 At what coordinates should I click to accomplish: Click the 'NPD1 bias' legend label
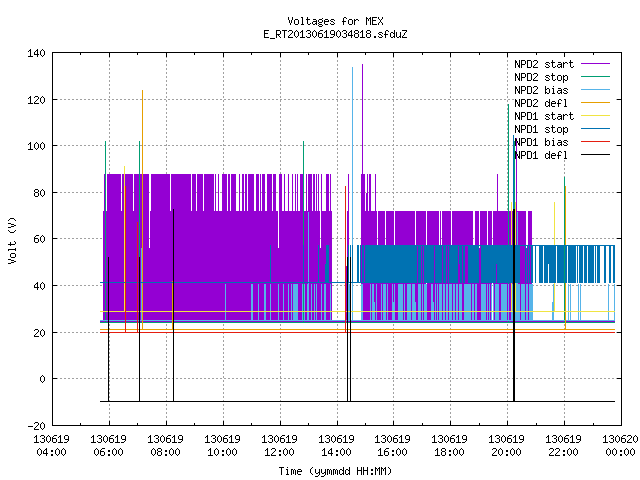[x=541, y=142]
